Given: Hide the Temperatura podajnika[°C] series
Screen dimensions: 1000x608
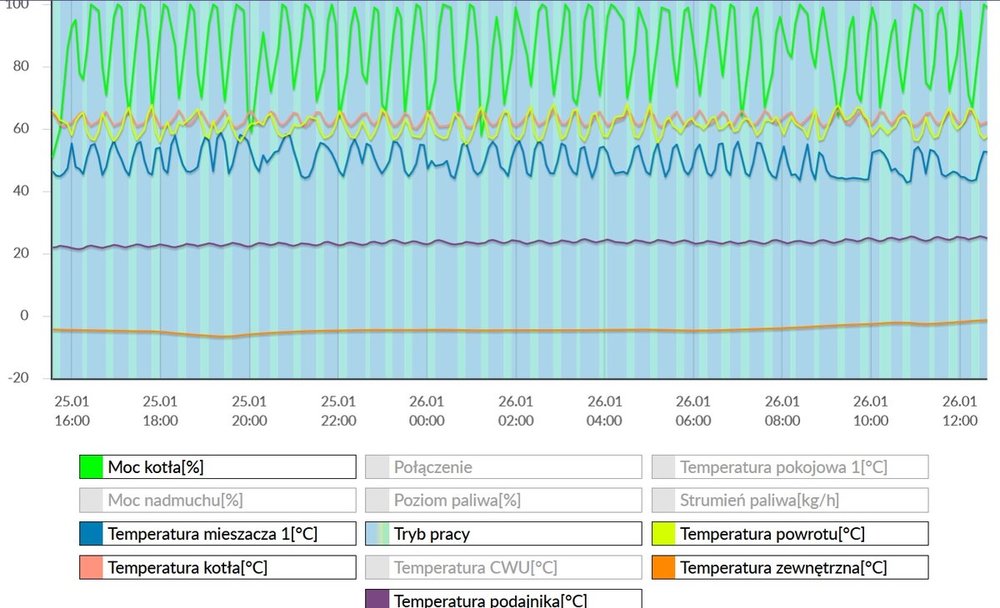Looking at the screenshot, I should (503, 599).
